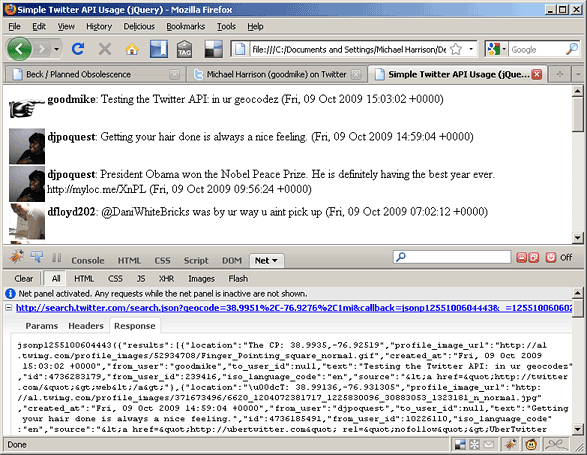Open the Edit menu
The width and height of the screenshot is (587, 455).
tap(39, 26)
